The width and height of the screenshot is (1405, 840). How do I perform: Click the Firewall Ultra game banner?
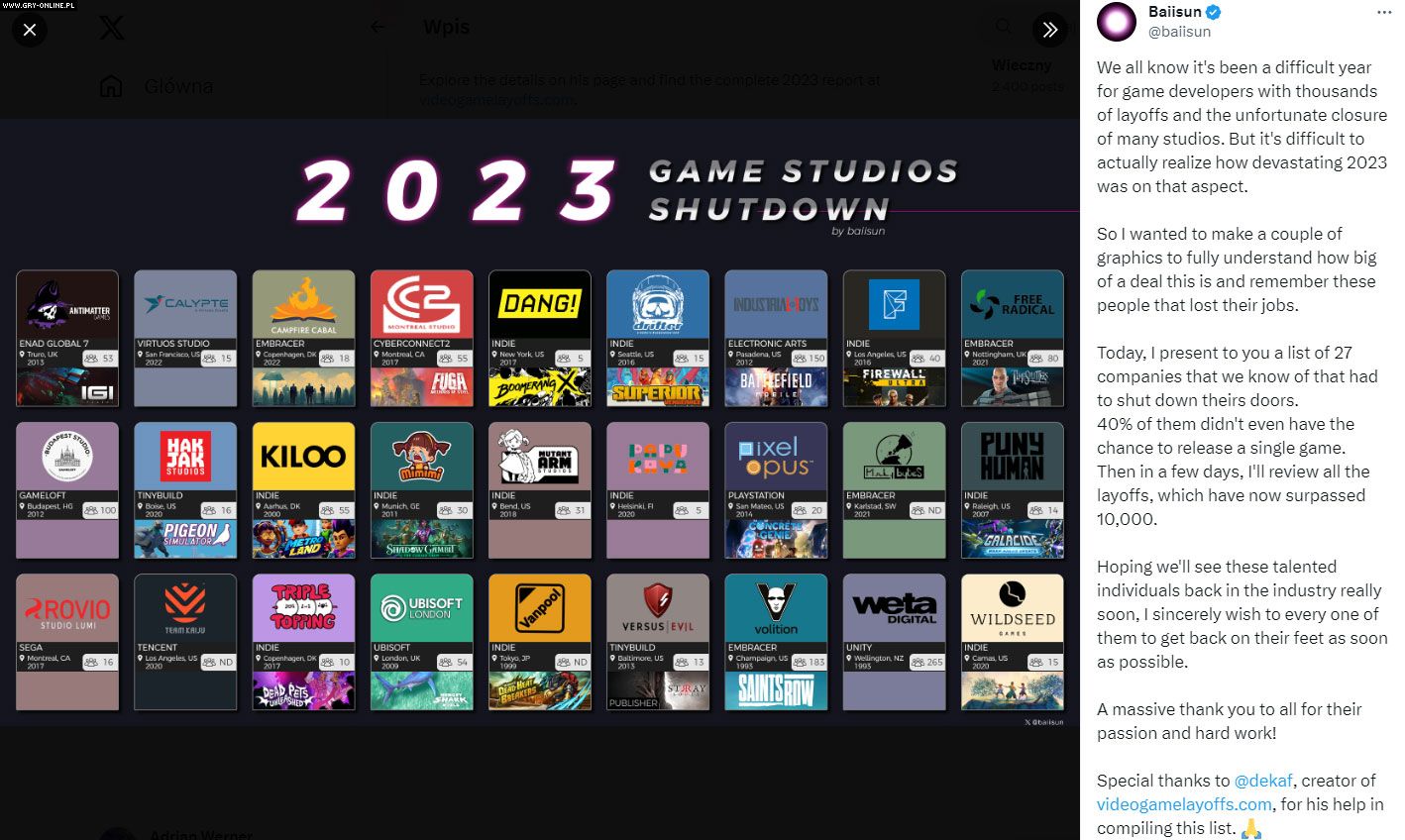894,386
